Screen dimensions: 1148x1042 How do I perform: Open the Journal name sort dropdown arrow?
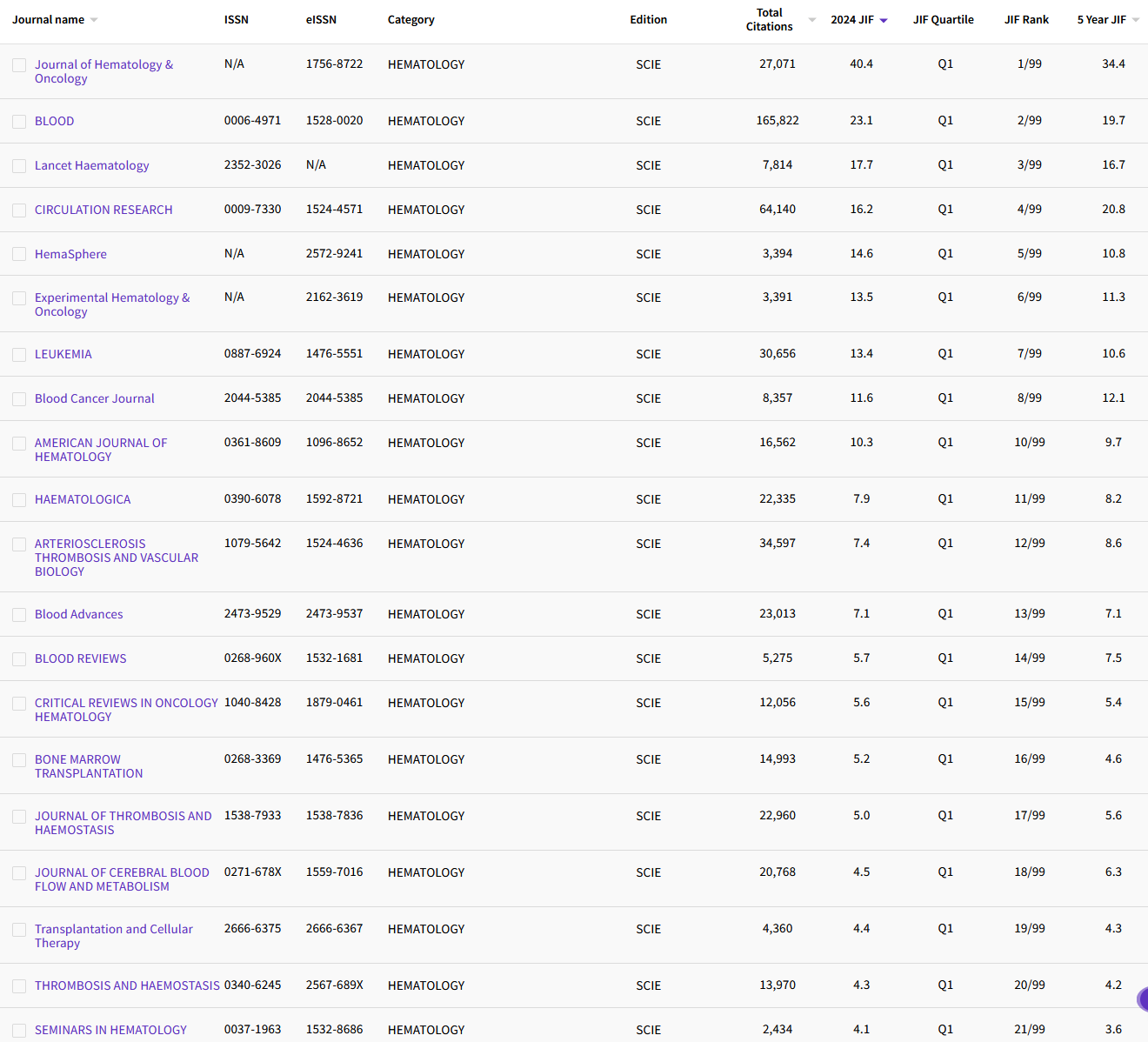[95, 19]
